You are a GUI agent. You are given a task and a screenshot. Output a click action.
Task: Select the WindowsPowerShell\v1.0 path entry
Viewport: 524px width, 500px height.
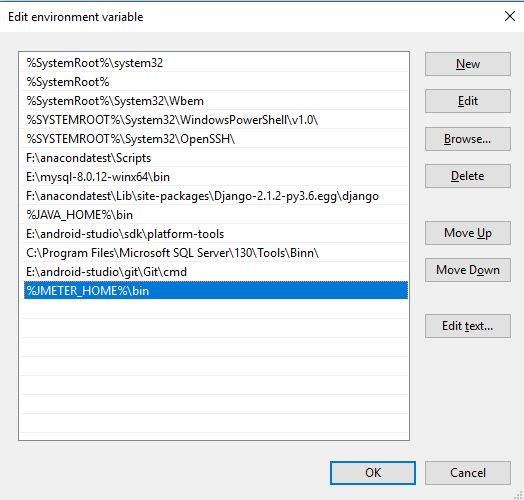216,120
